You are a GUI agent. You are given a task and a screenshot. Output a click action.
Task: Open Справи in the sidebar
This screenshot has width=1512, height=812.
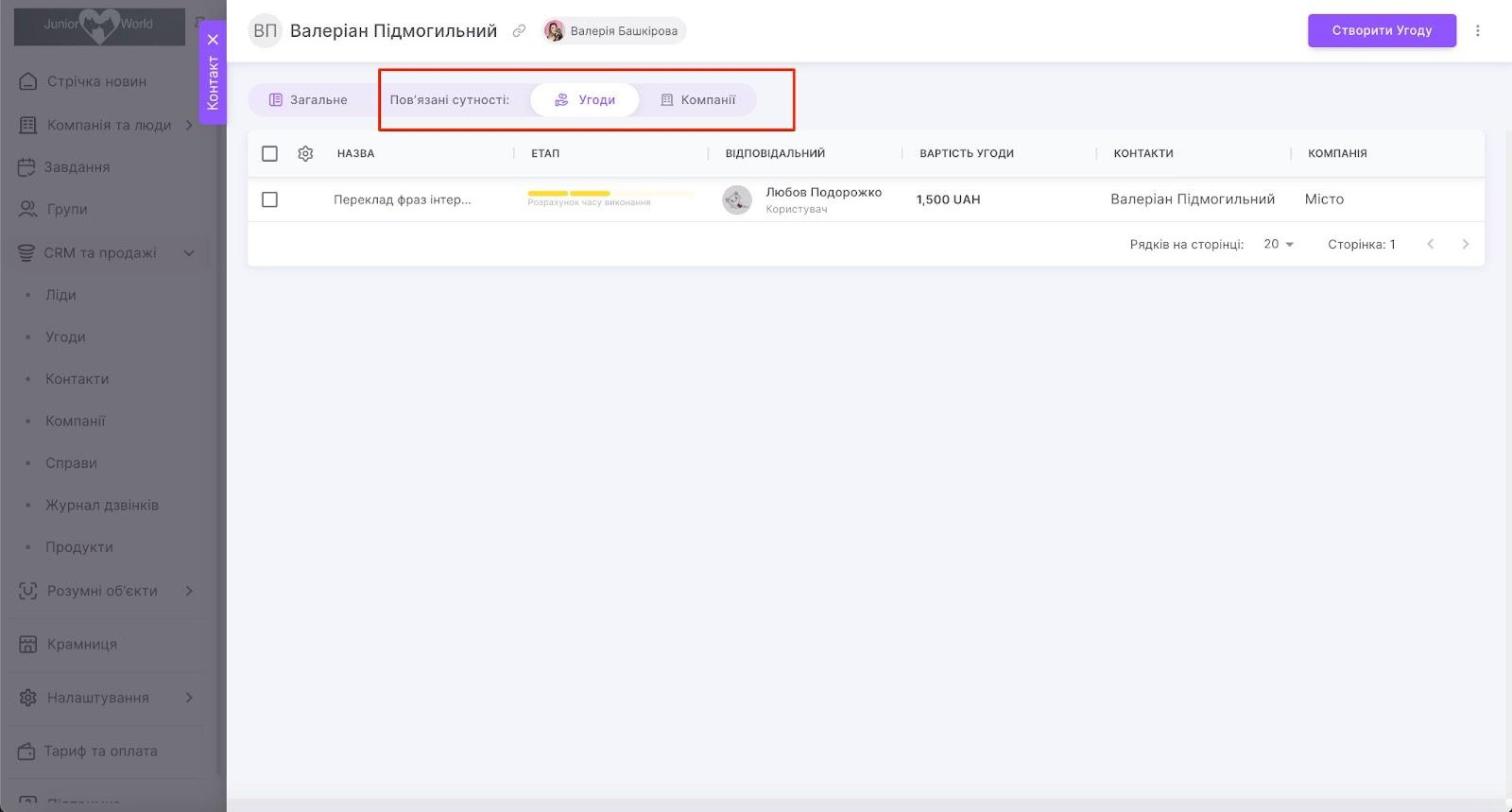click(72, 463)
